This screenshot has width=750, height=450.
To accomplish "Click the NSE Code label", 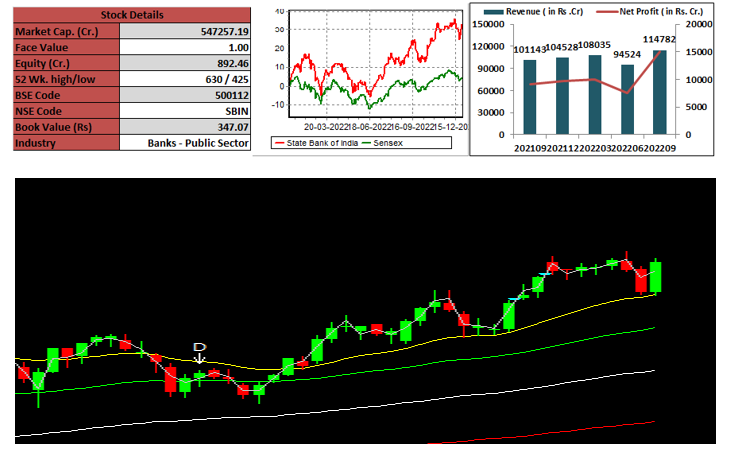I will (x=38, y=111).
